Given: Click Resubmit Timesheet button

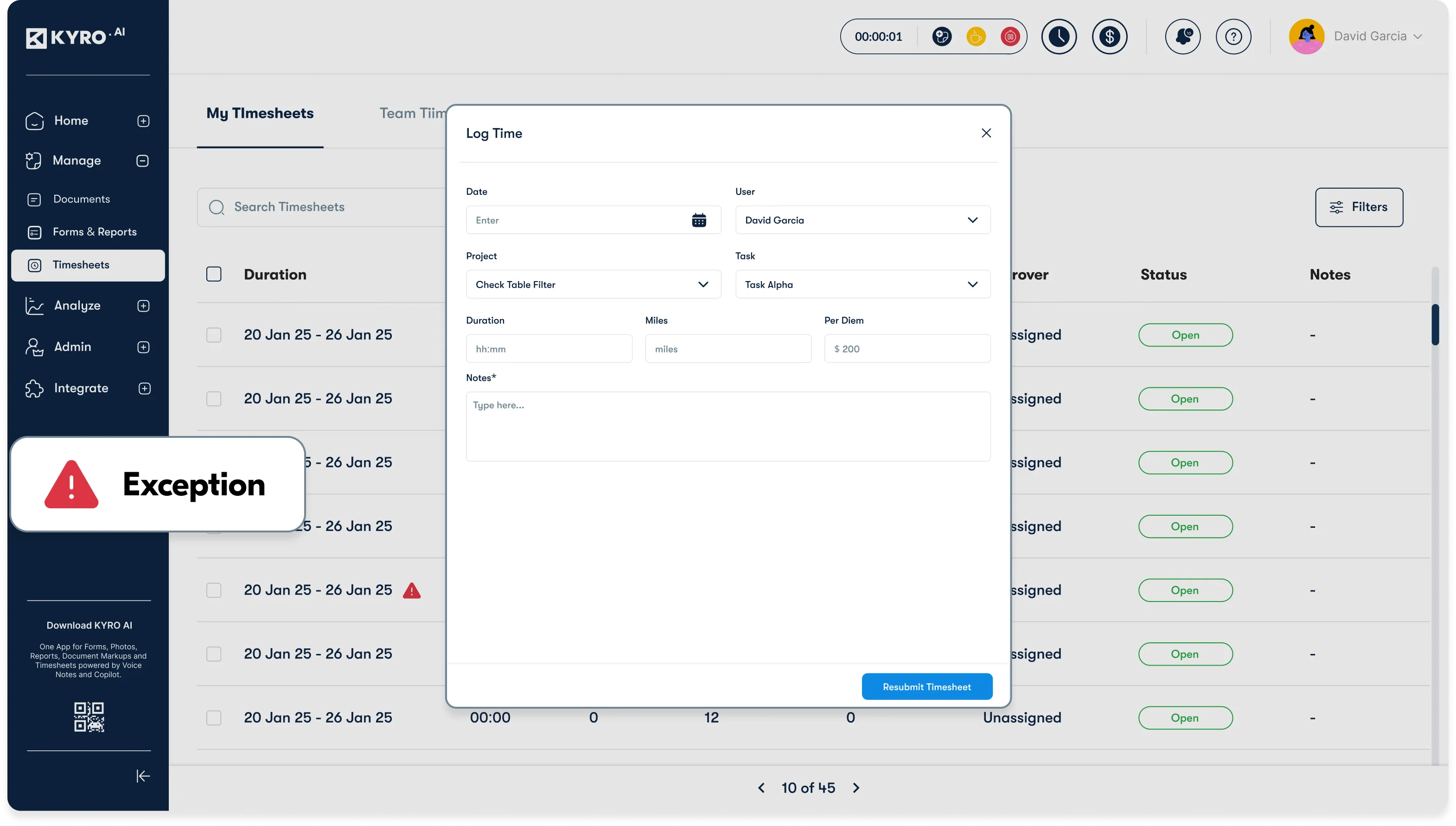Looking at the screenshot, I should click(x=926, y=686).
